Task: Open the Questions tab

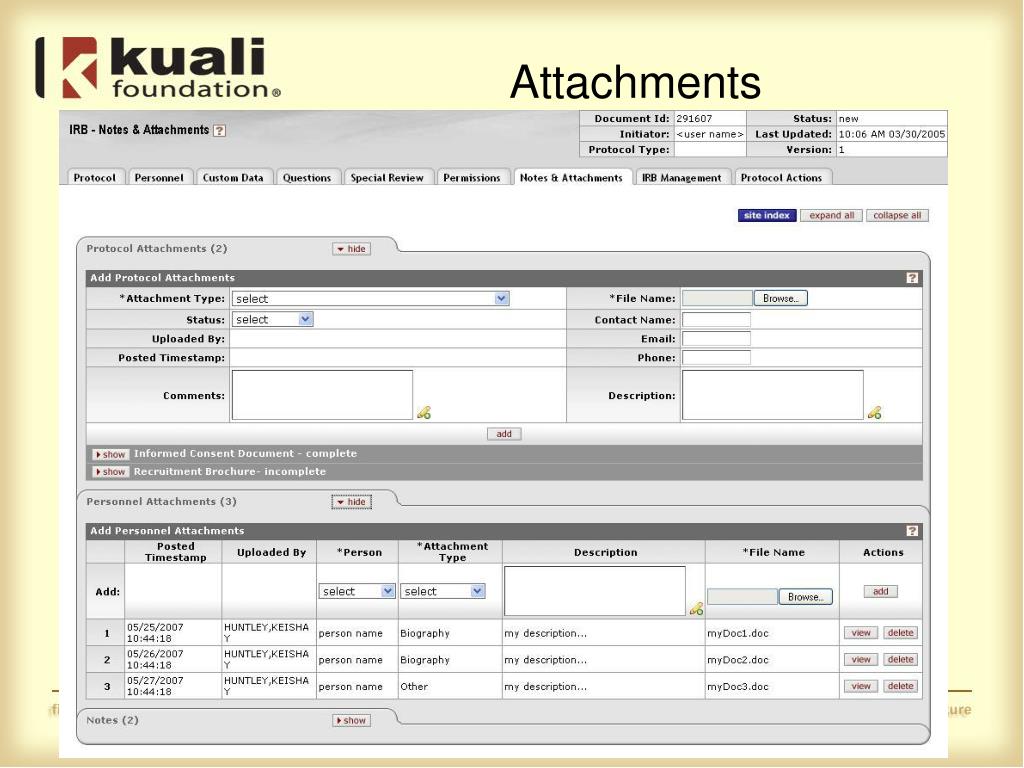Action: 307,178
